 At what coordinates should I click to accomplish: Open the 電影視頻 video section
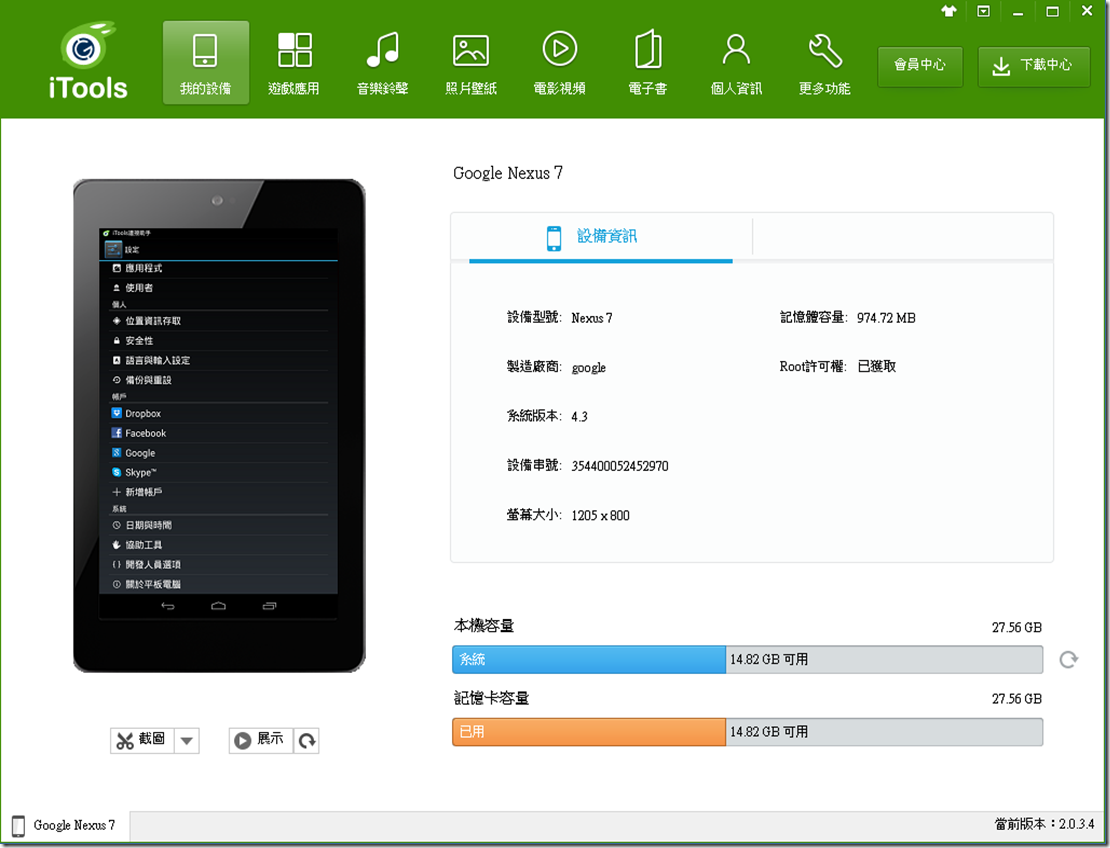pyautogui.click(x=559, y=62)
